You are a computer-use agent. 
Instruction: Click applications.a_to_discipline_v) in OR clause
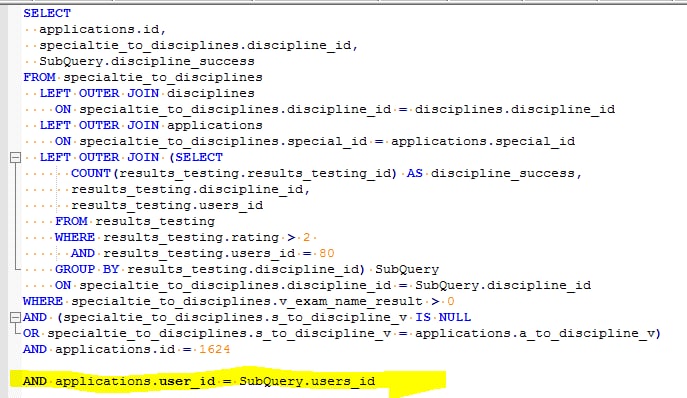click(538, 333)
